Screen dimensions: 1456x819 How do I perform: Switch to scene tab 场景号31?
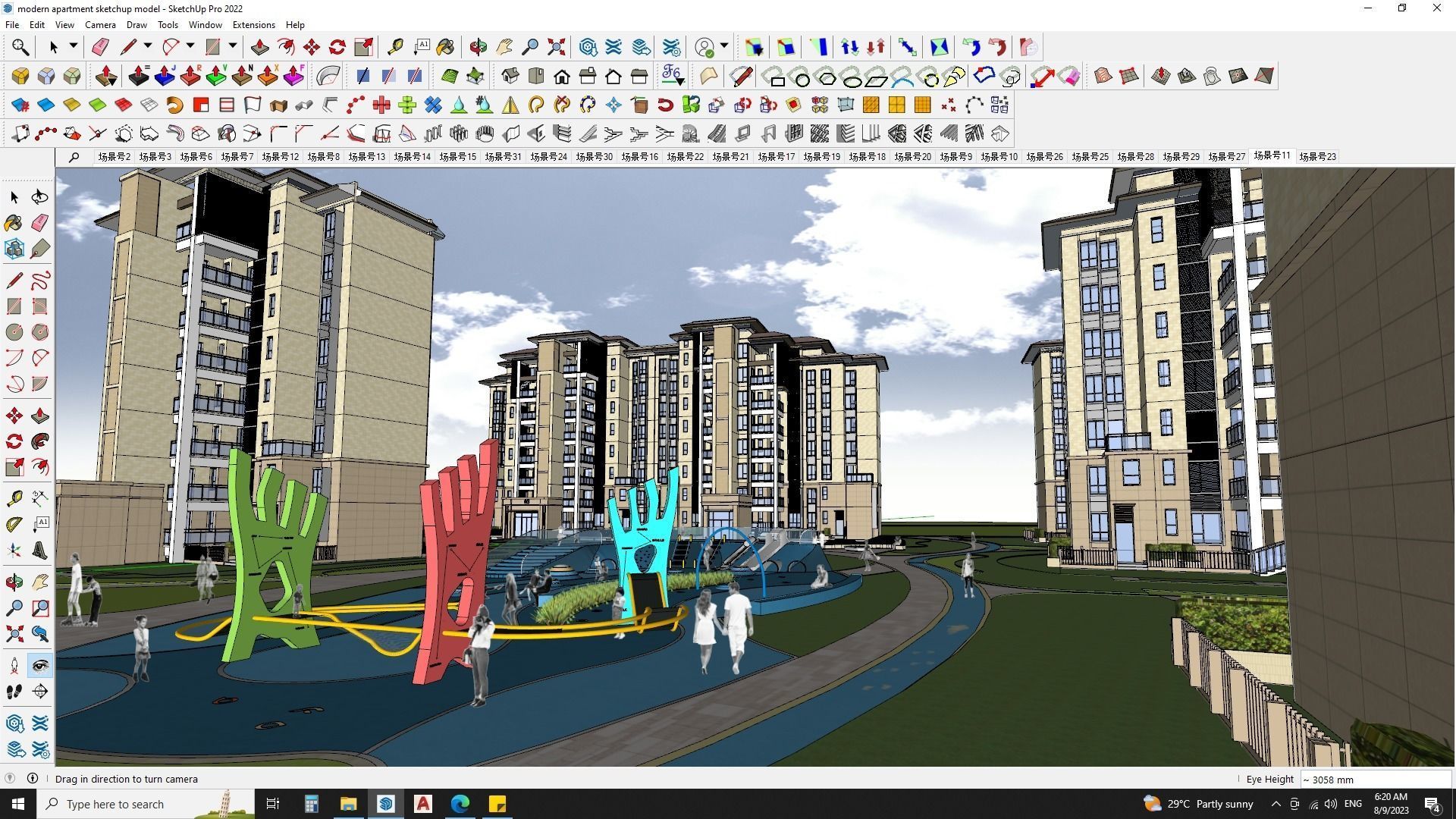pyautogui.click(x=503, y=157)
